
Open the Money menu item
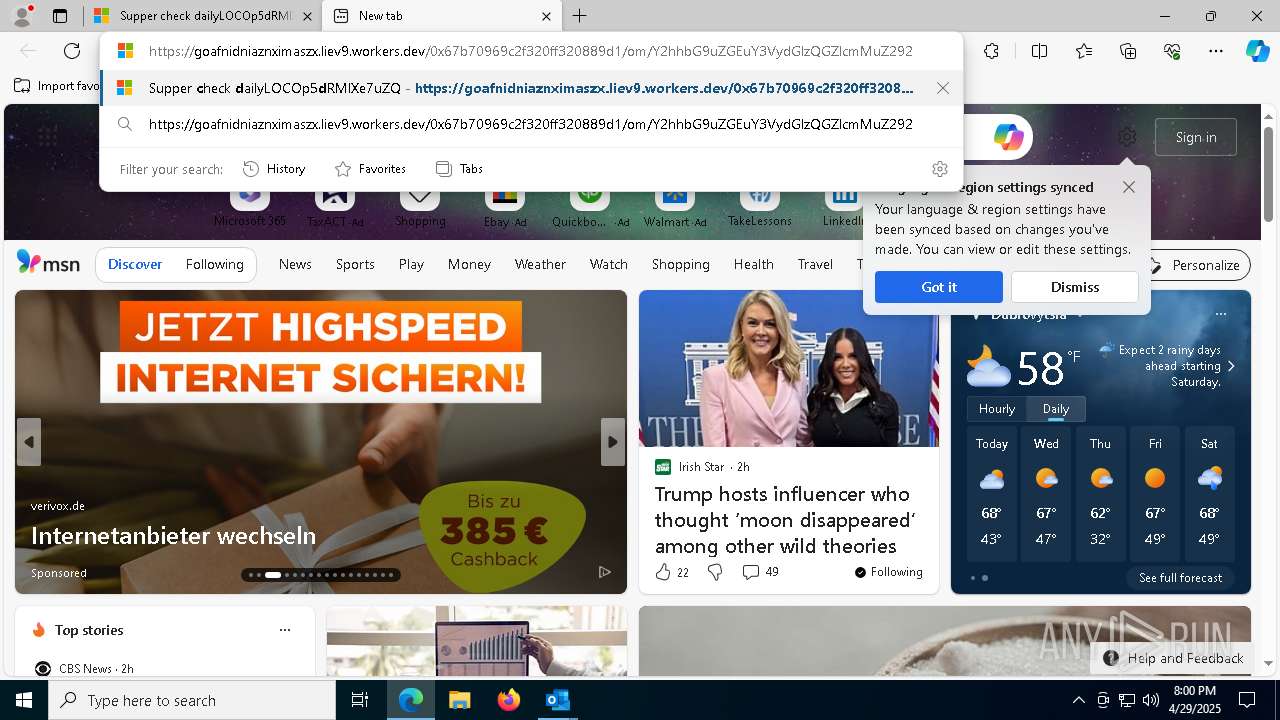[x=469, y=264]
